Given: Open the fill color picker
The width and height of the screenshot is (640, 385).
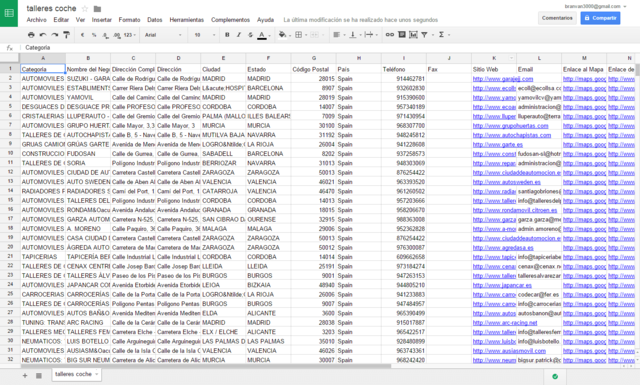Looking at the screenshot, I should [x=282, y=35].
